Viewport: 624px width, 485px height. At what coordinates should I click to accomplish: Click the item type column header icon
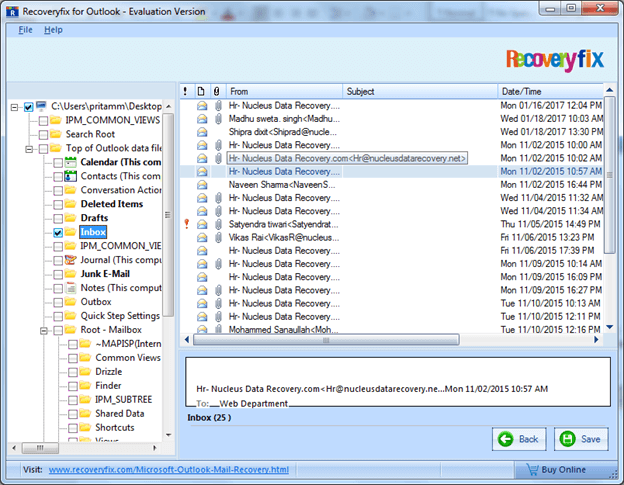click(x=201, y=92)
